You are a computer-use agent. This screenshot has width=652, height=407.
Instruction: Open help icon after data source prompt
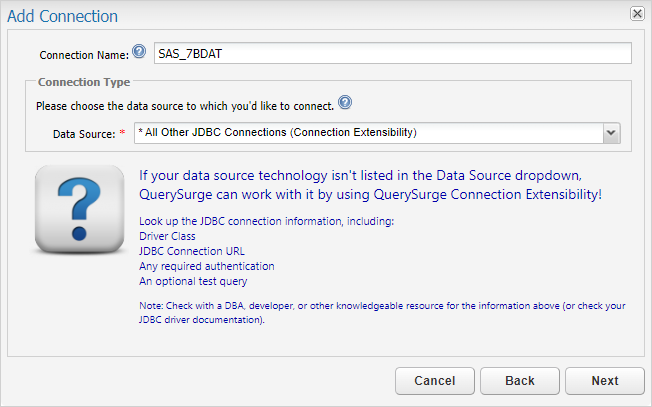[x=345, y=103]
